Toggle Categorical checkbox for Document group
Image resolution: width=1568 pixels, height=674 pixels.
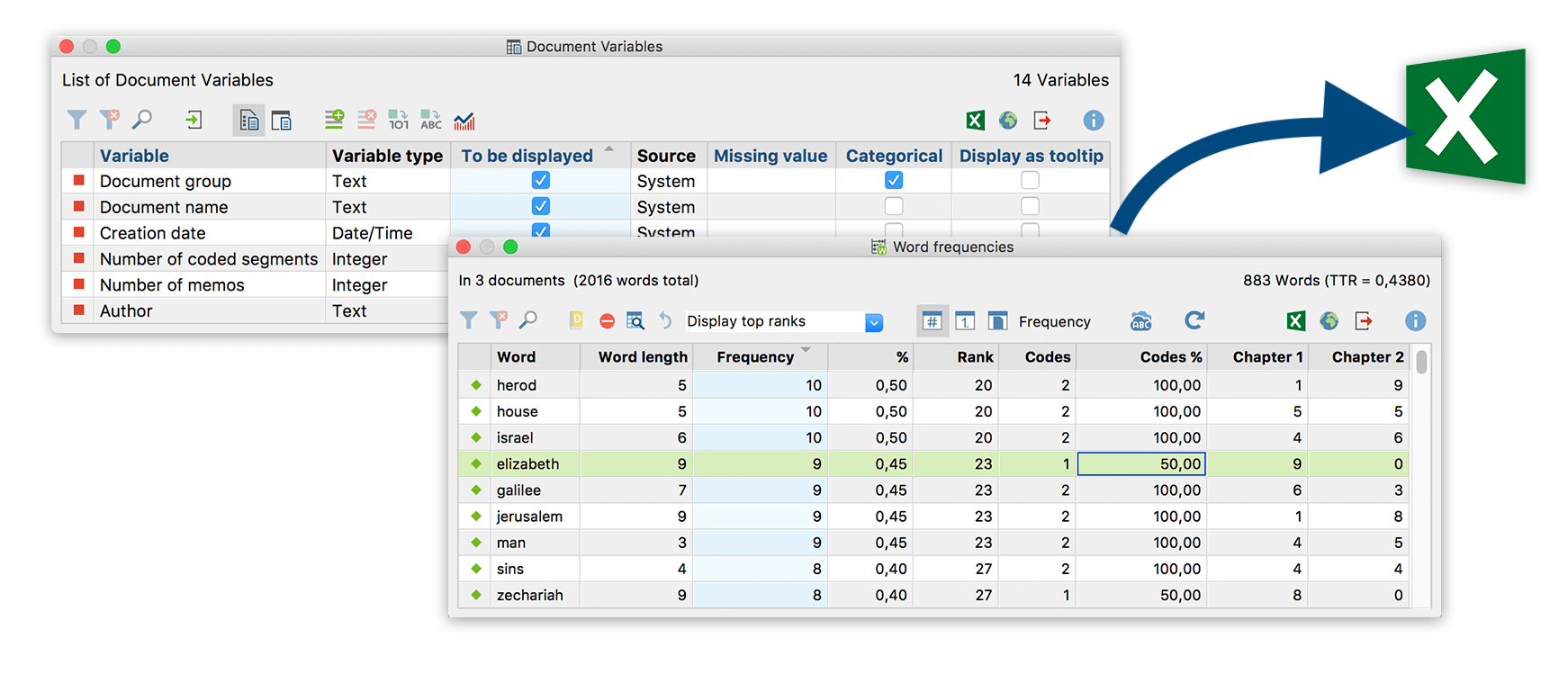893,180
